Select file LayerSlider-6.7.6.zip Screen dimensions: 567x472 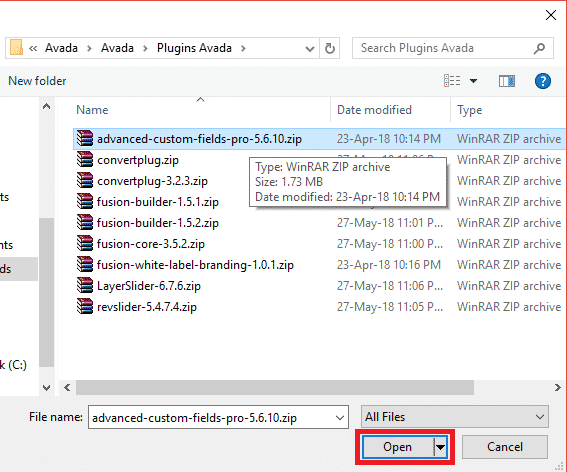(x=149, y=286)
